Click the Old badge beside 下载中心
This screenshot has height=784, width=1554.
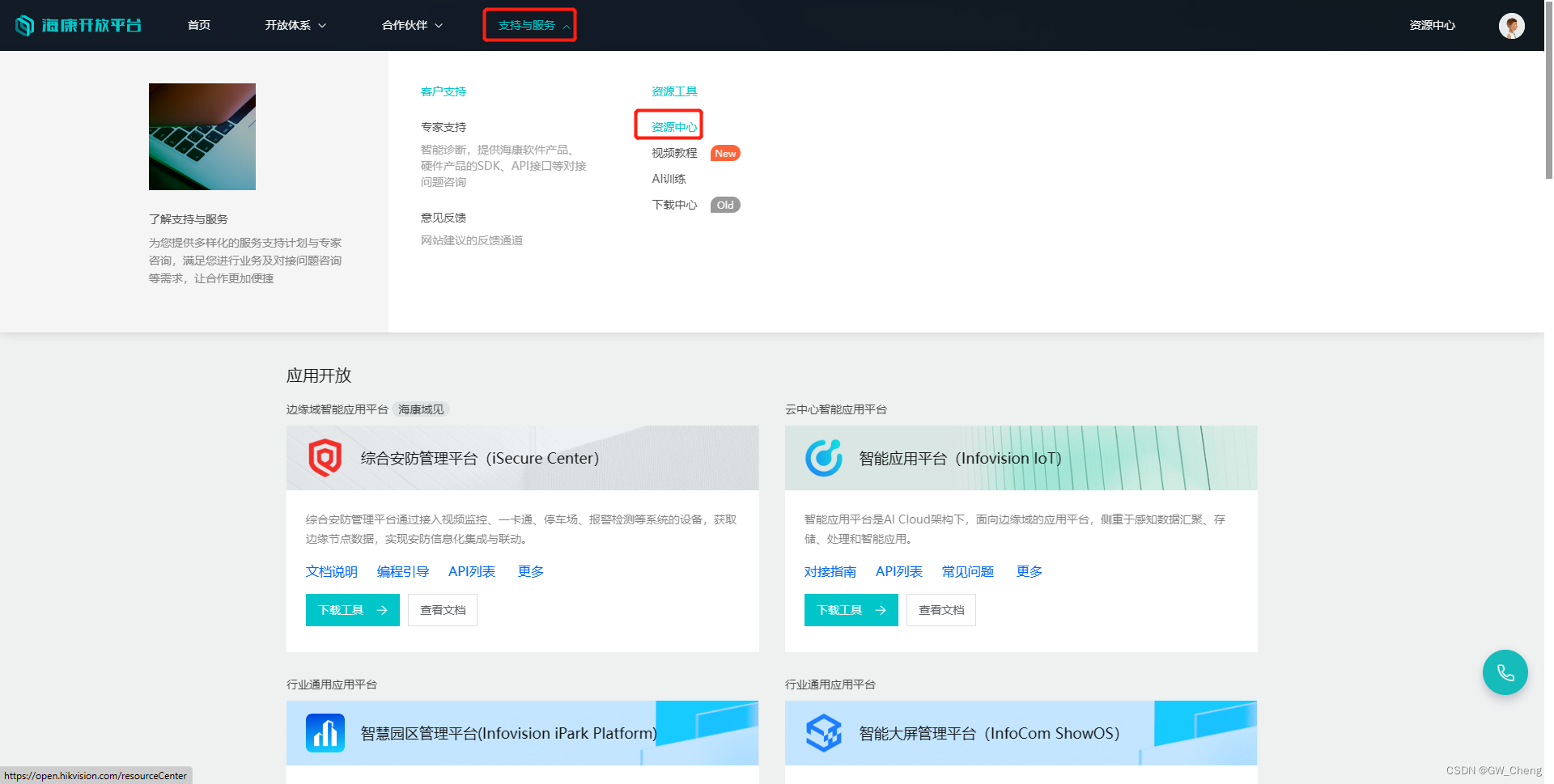click(725, 205)
